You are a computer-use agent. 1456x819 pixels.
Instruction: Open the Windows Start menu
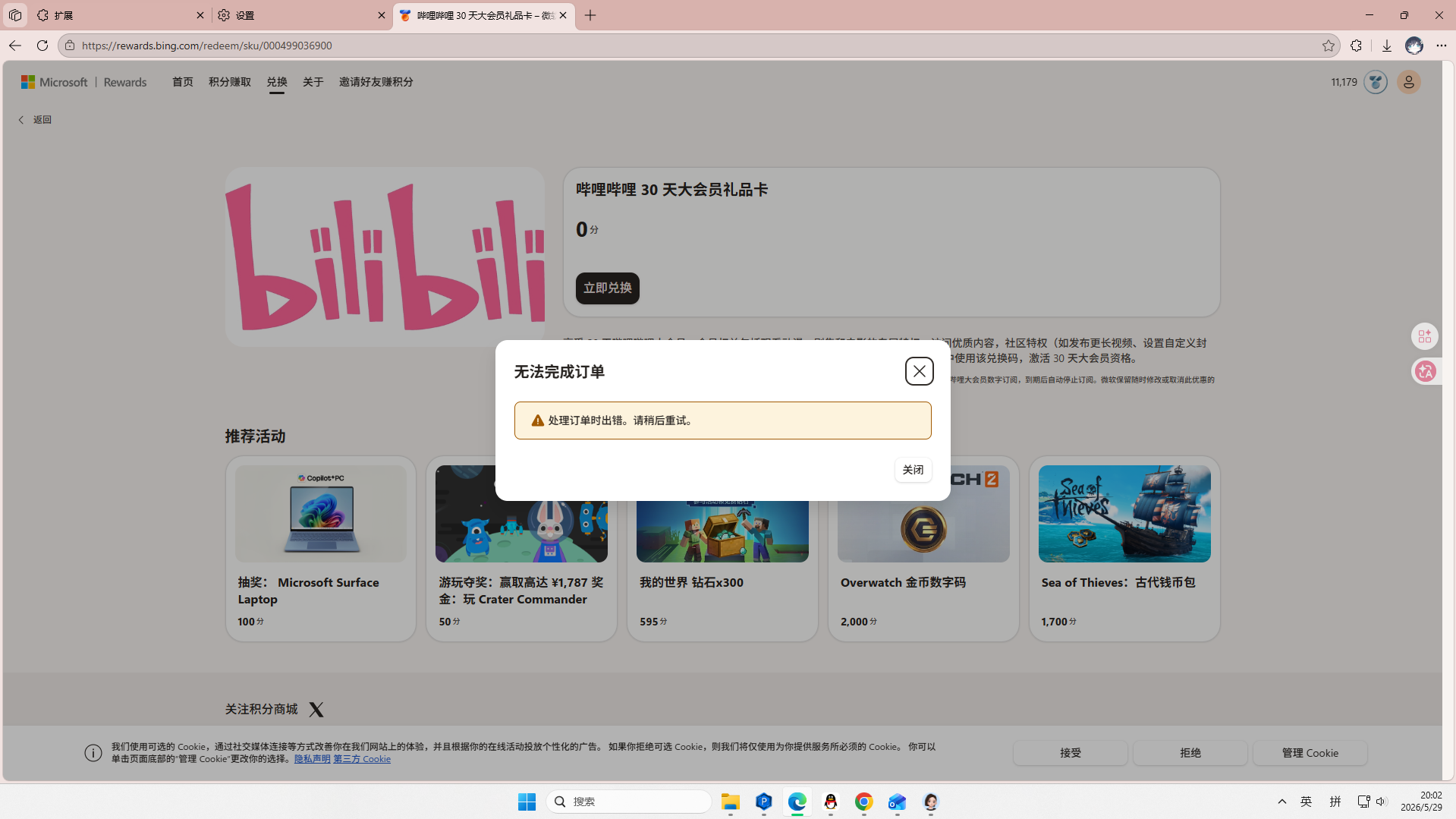(x=527, y=802)
